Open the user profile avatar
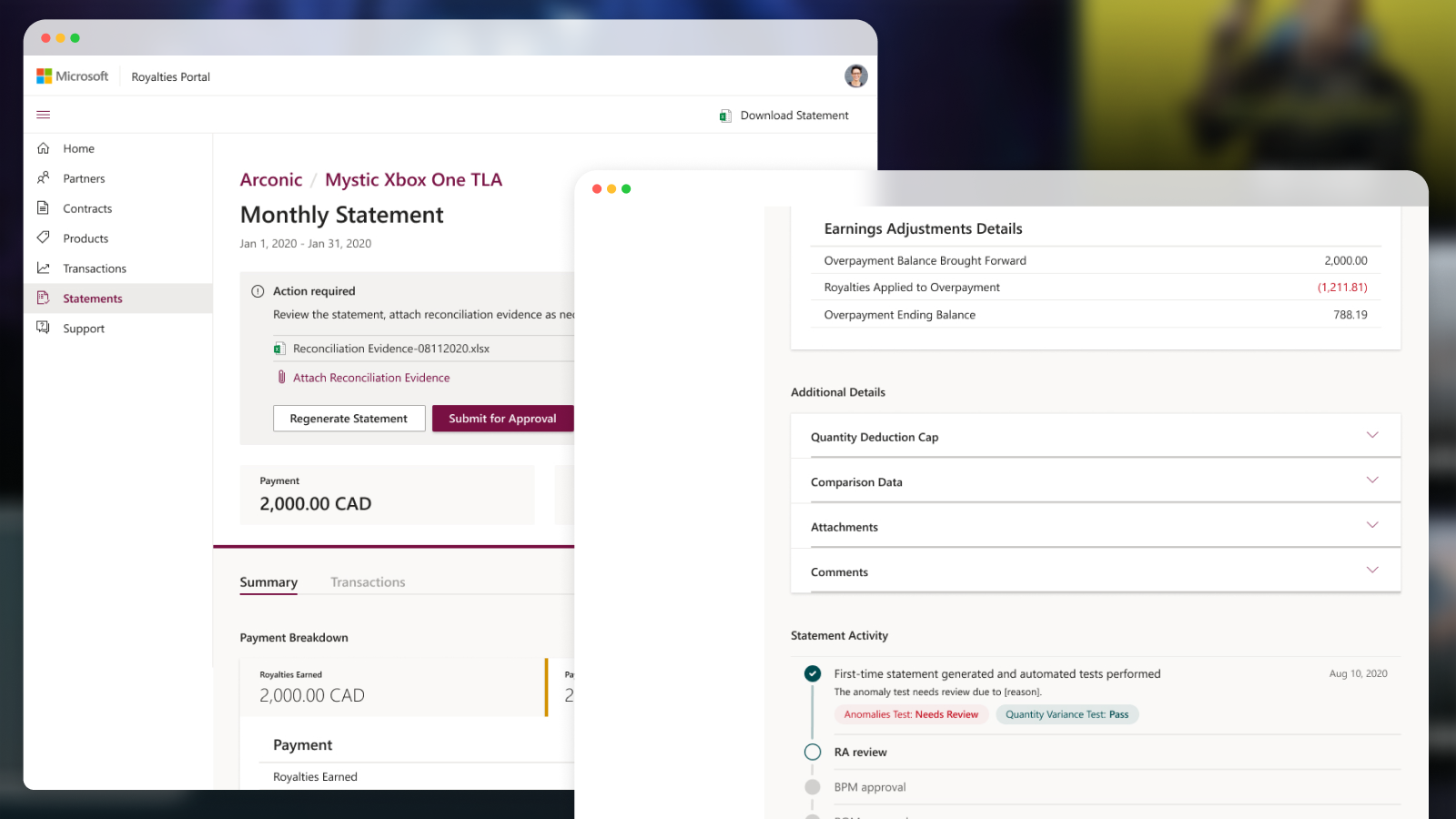The width and height of the screenshot is (1456, 819). click(855, 76)
